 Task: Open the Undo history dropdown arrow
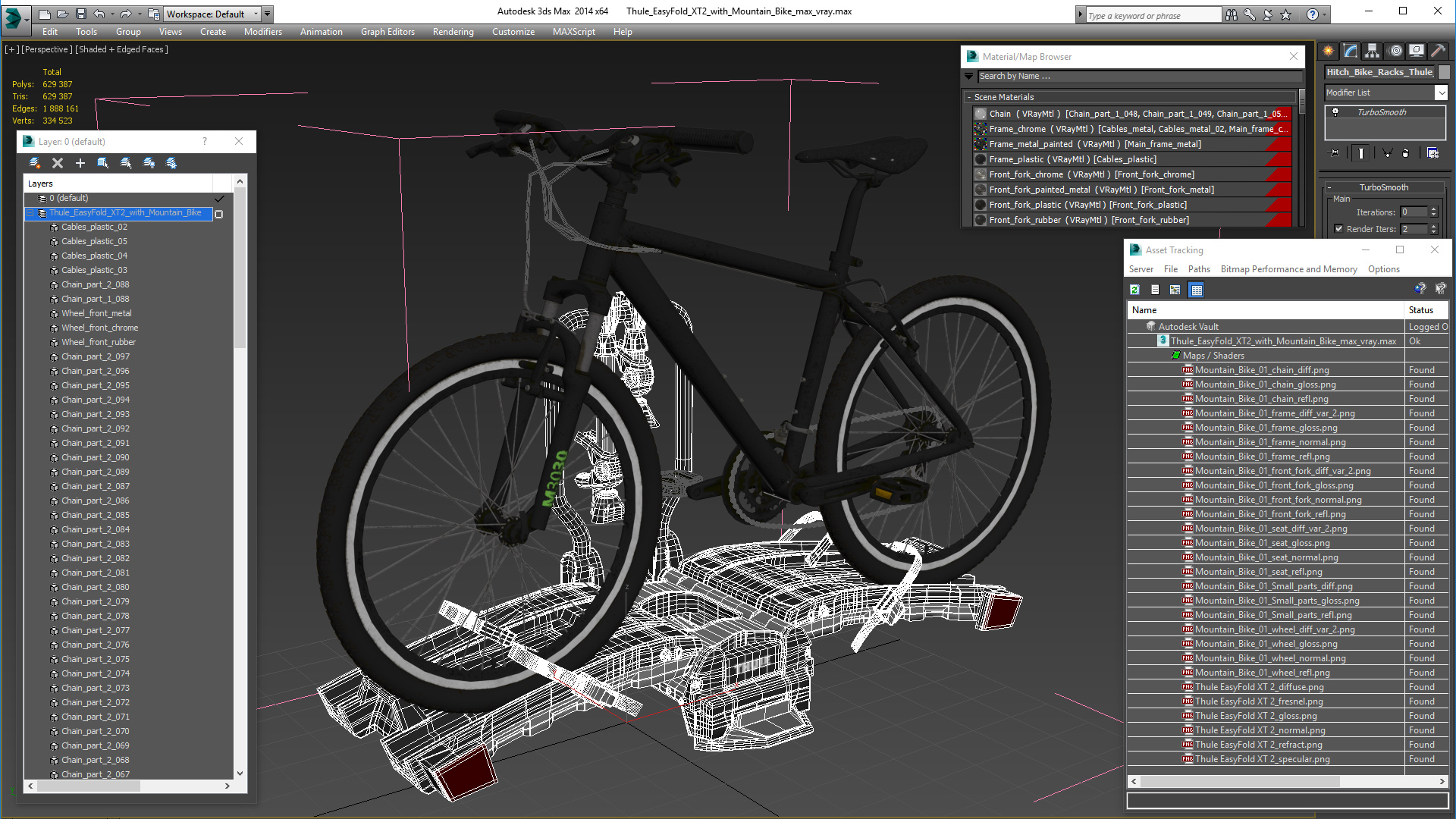(x=111, y=14)
